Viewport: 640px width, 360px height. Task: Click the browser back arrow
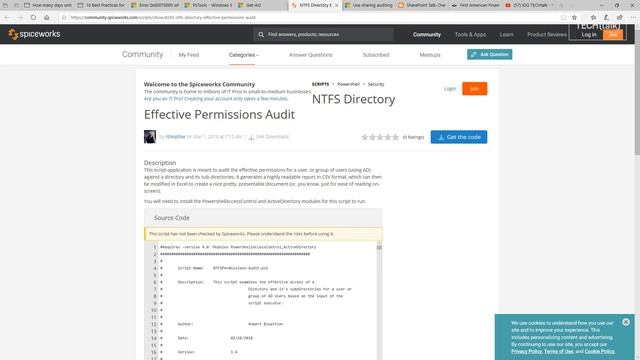[x=7, y=18]
